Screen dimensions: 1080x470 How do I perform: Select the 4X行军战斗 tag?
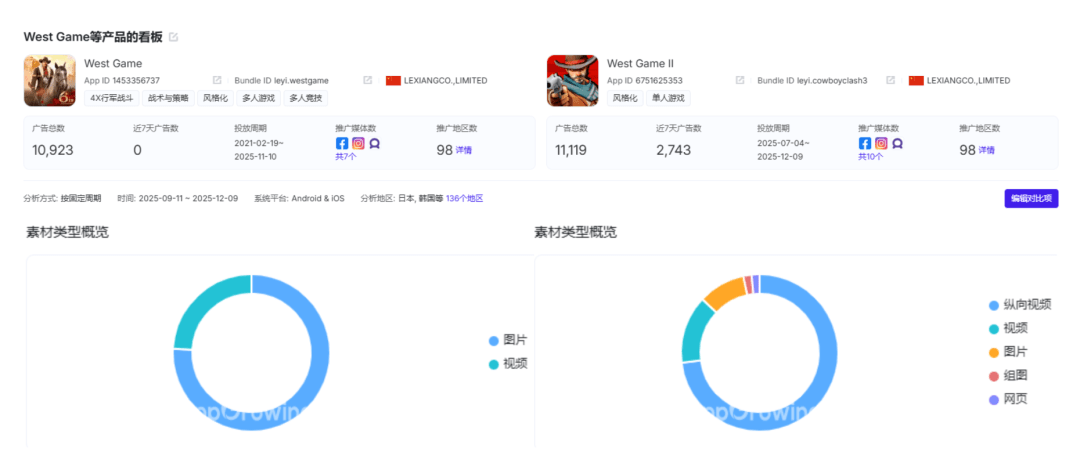tap(112, 98)
